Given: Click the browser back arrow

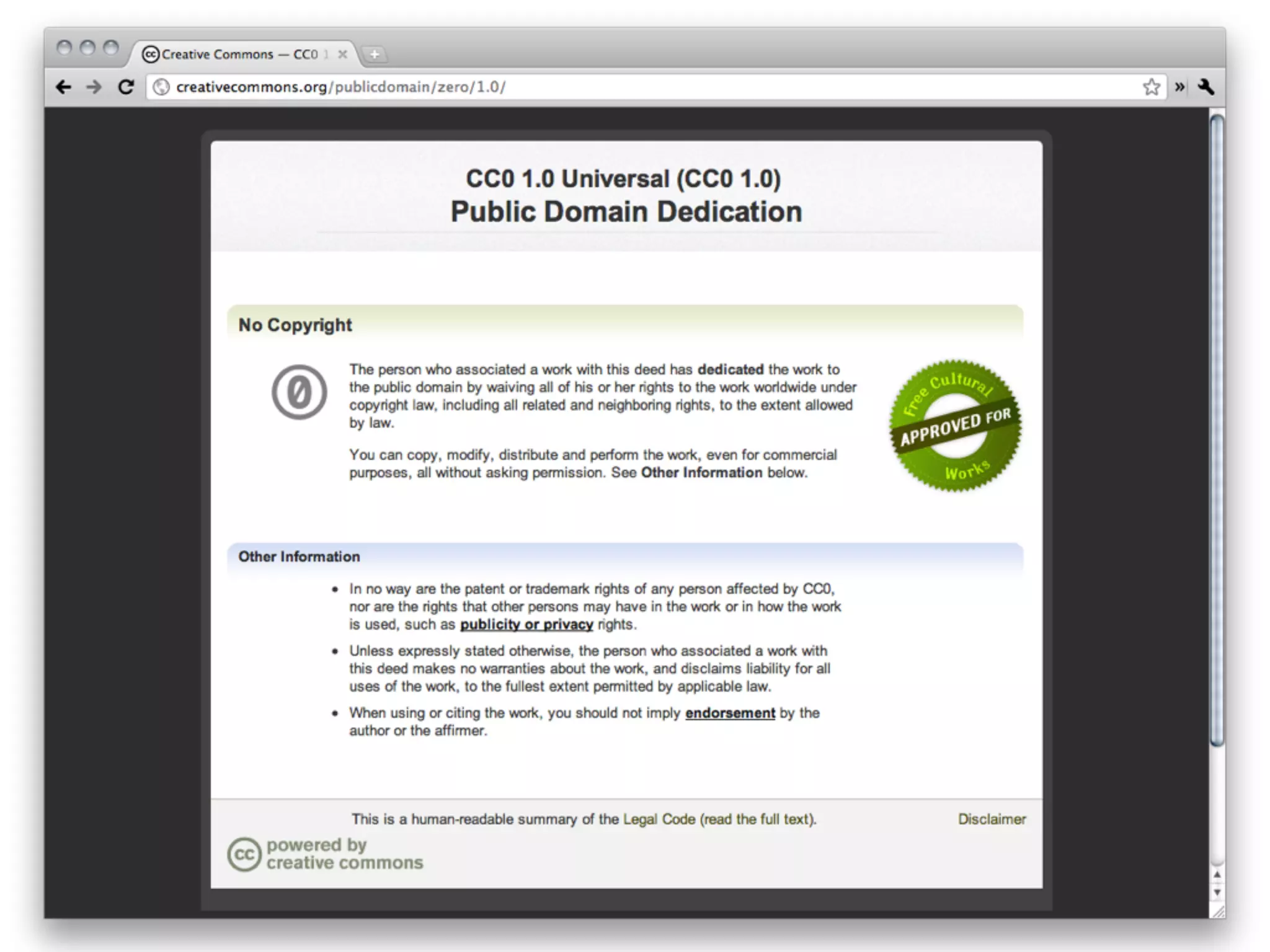Looking at the screenshot, I should (x=63, y=87).
